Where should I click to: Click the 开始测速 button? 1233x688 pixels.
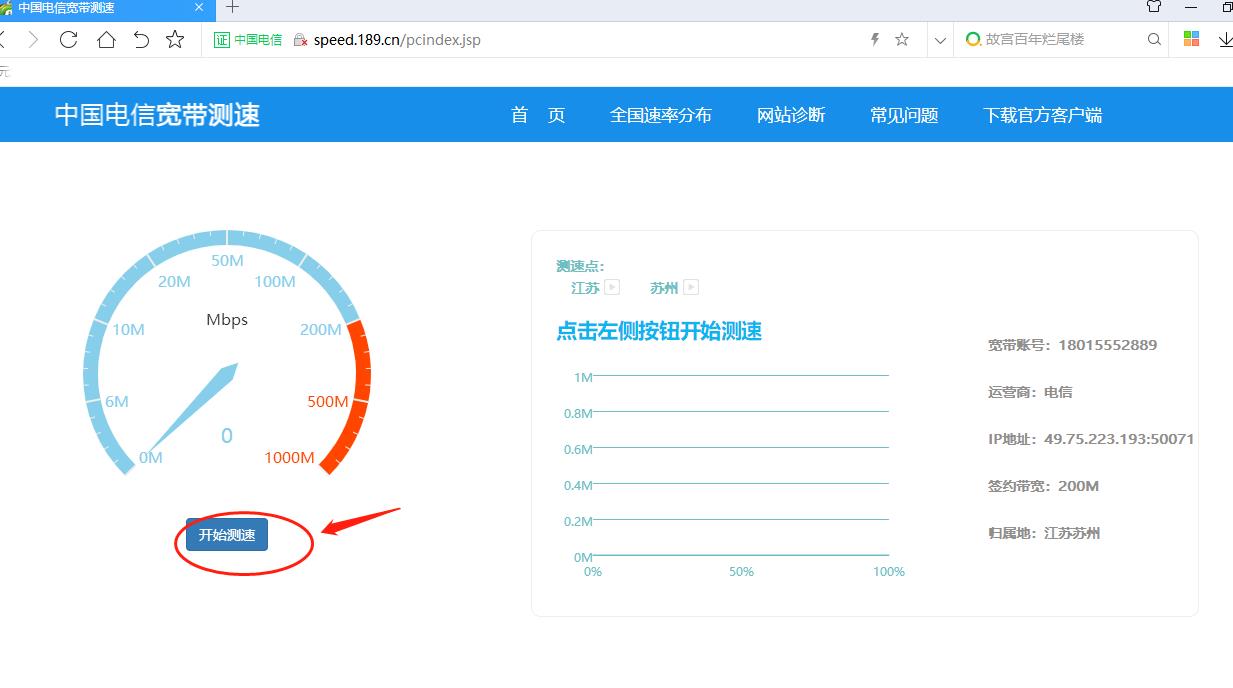point(227,535)
